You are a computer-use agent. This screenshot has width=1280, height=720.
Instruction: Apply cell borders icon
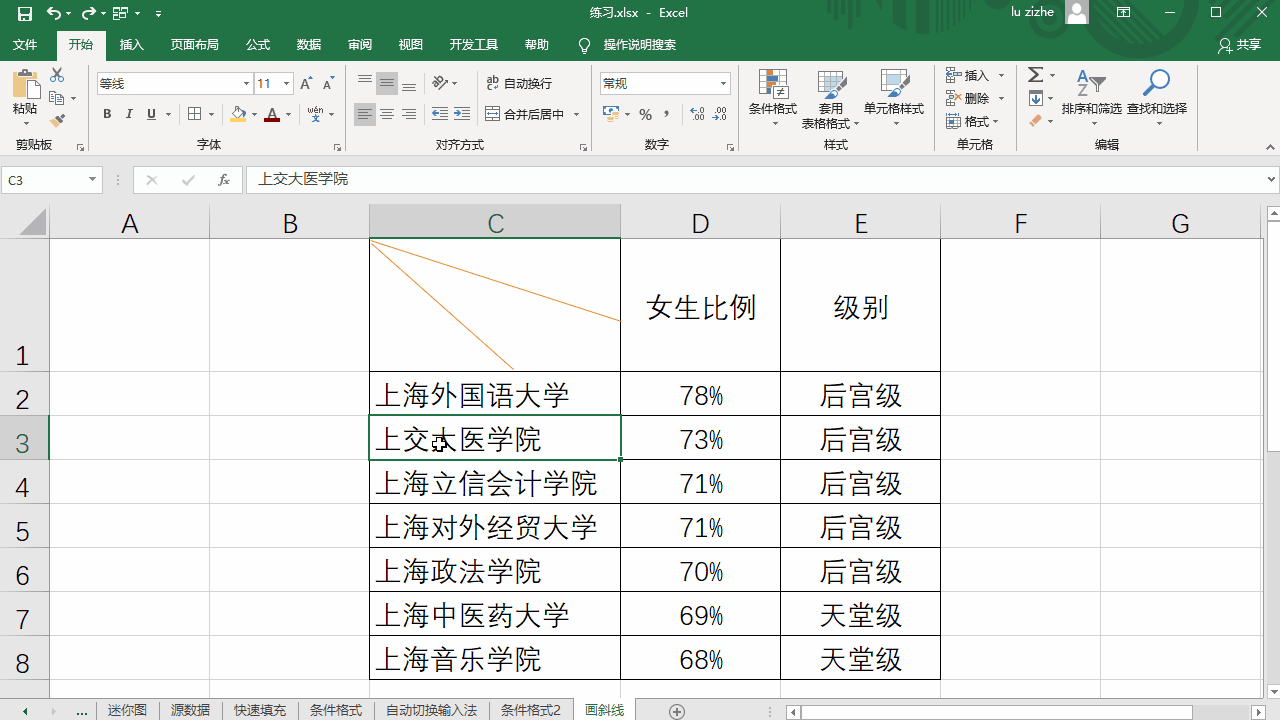pyautogui.click(x=195, y=115)
